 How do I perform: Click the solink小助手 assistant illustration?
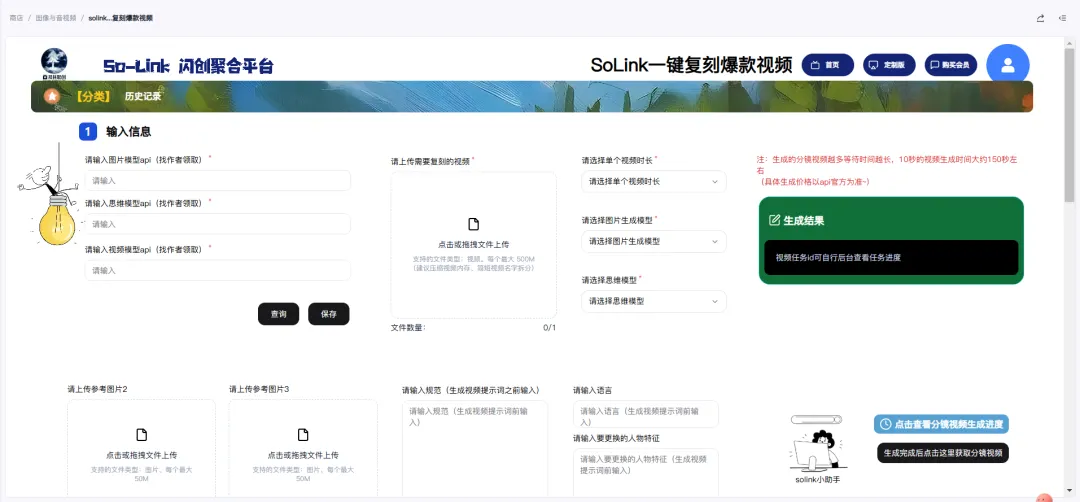pos(817,444)
